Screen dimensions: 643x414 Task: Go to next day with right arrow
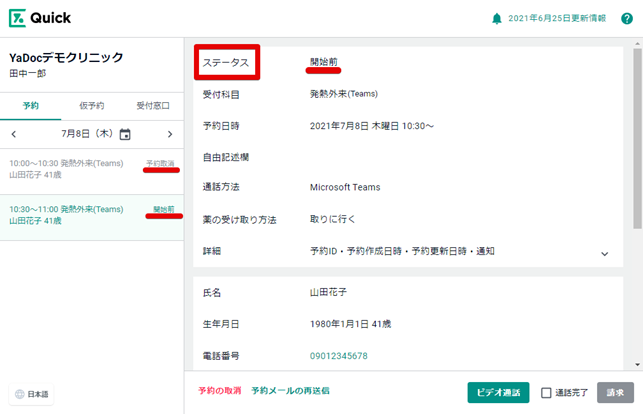coord(170,134)
